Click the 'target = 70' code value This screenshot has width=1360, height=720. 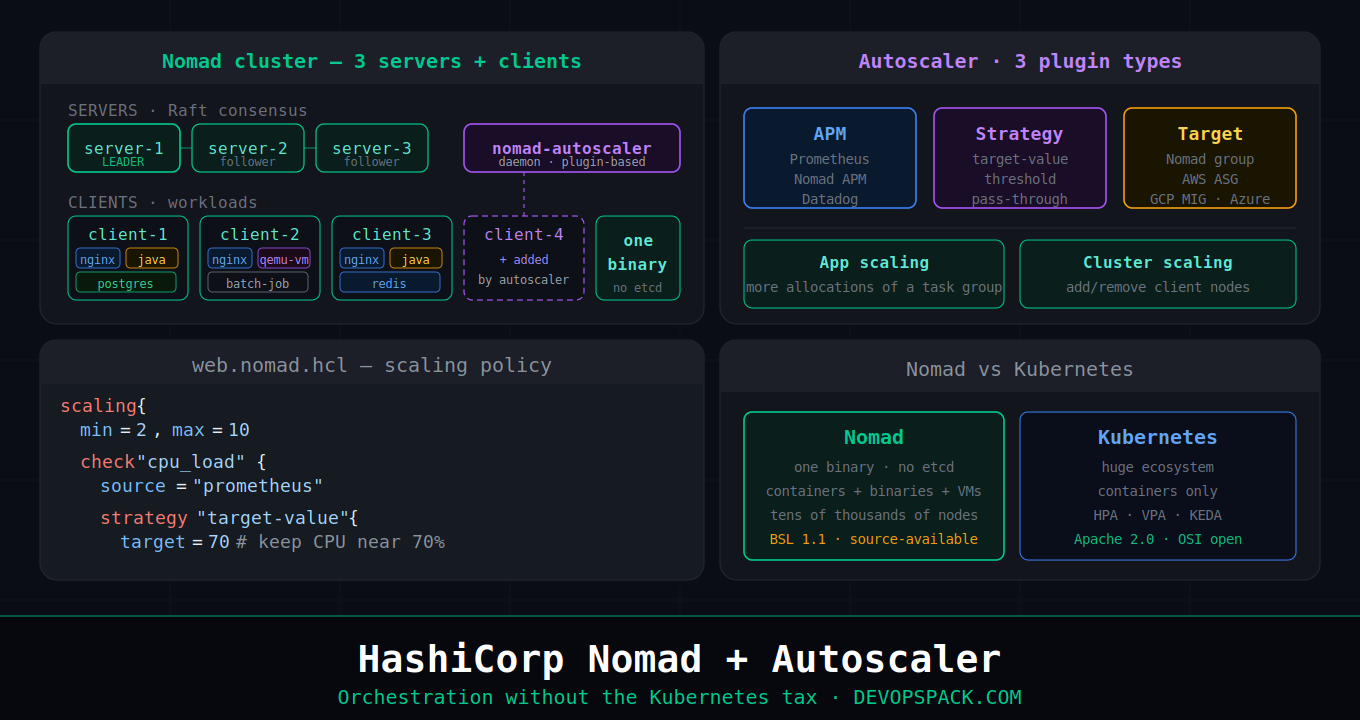pyautogui.click(x=175, y=542)
